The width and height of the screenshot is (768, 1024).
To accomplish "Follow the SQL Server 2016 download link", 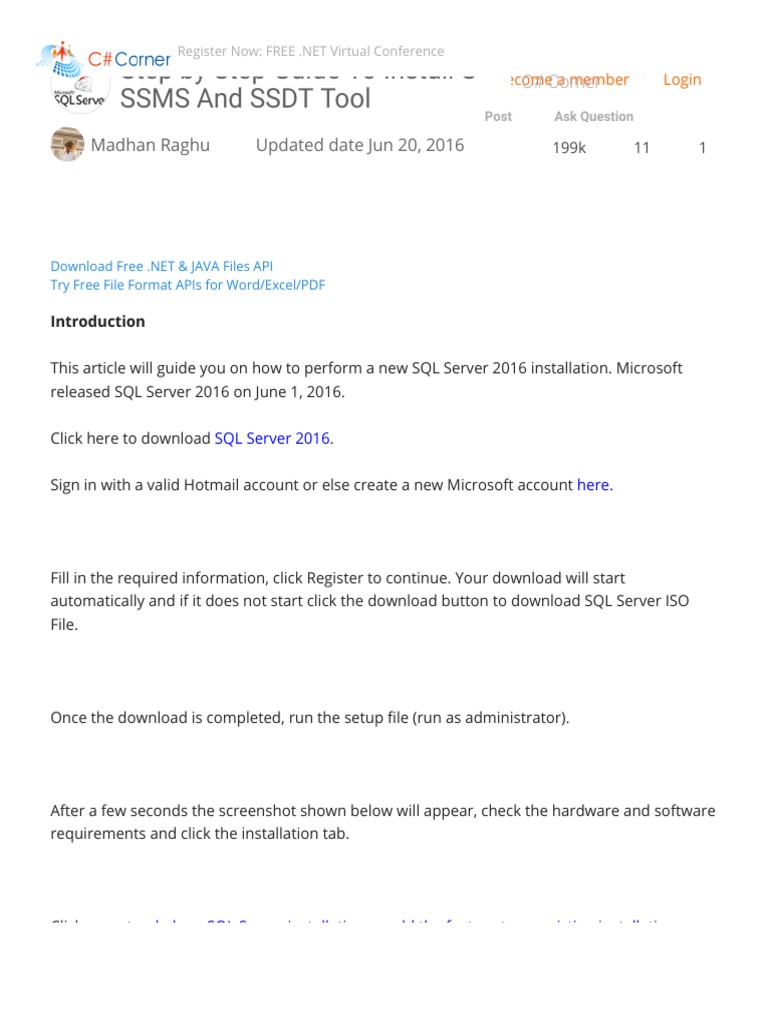I will [272, 438].
